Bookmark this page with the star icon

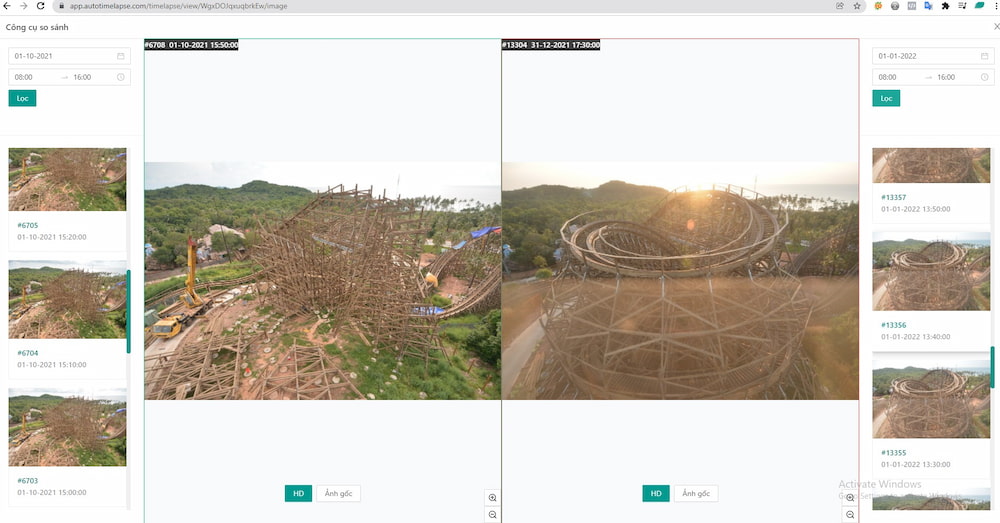857,6
